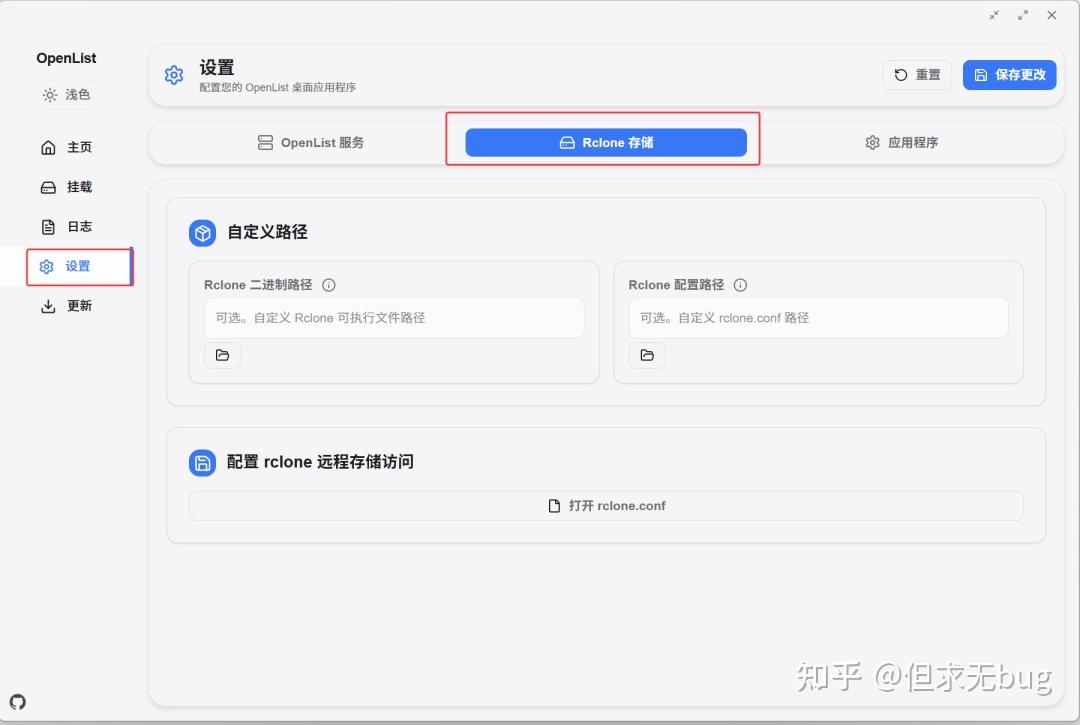
Task: Switch to the Rclone 存储 tab
Action: point(606,143)
